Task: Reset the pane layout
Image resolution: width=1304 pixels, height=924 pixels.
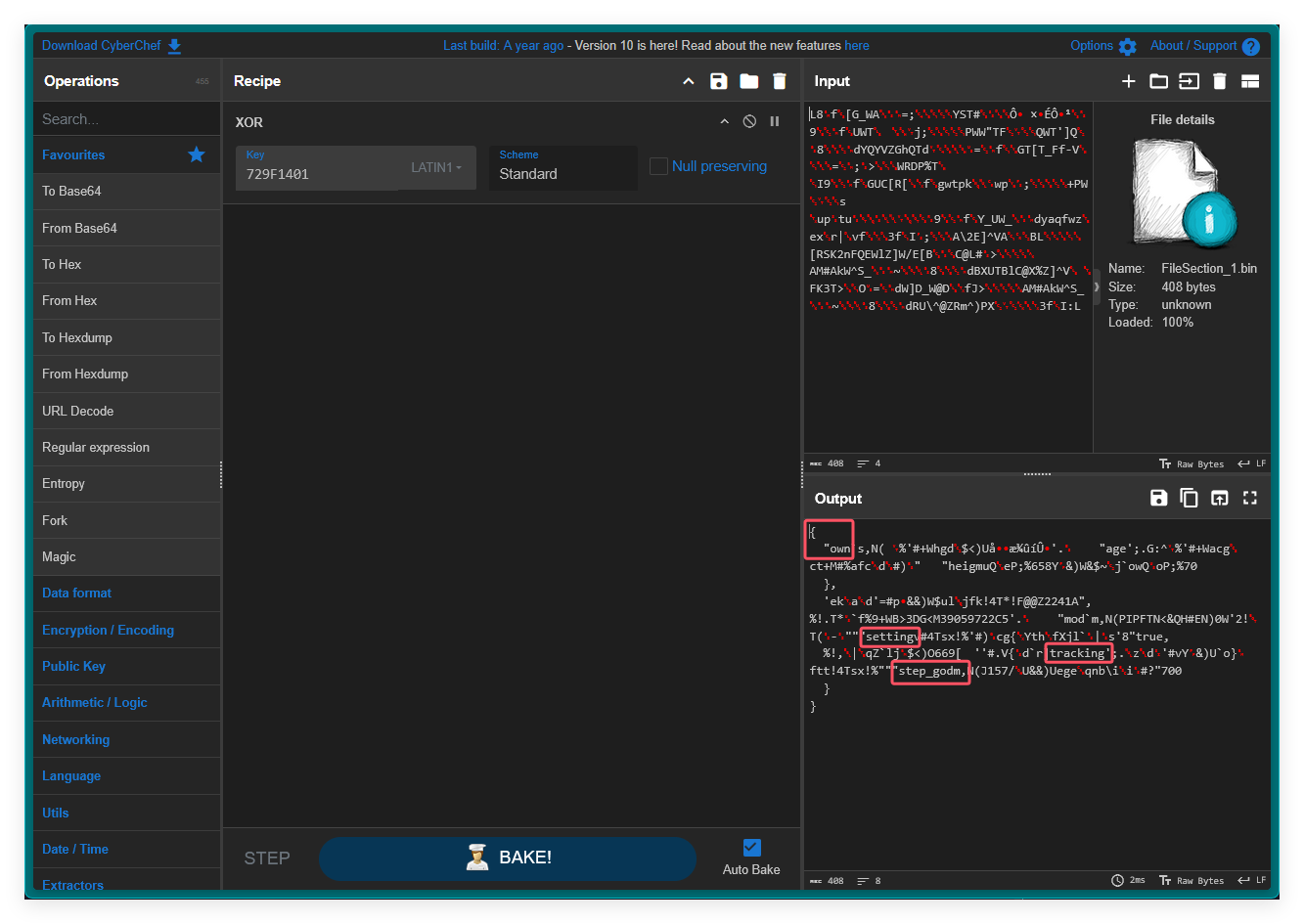Action: click(x=1250, y=81)
